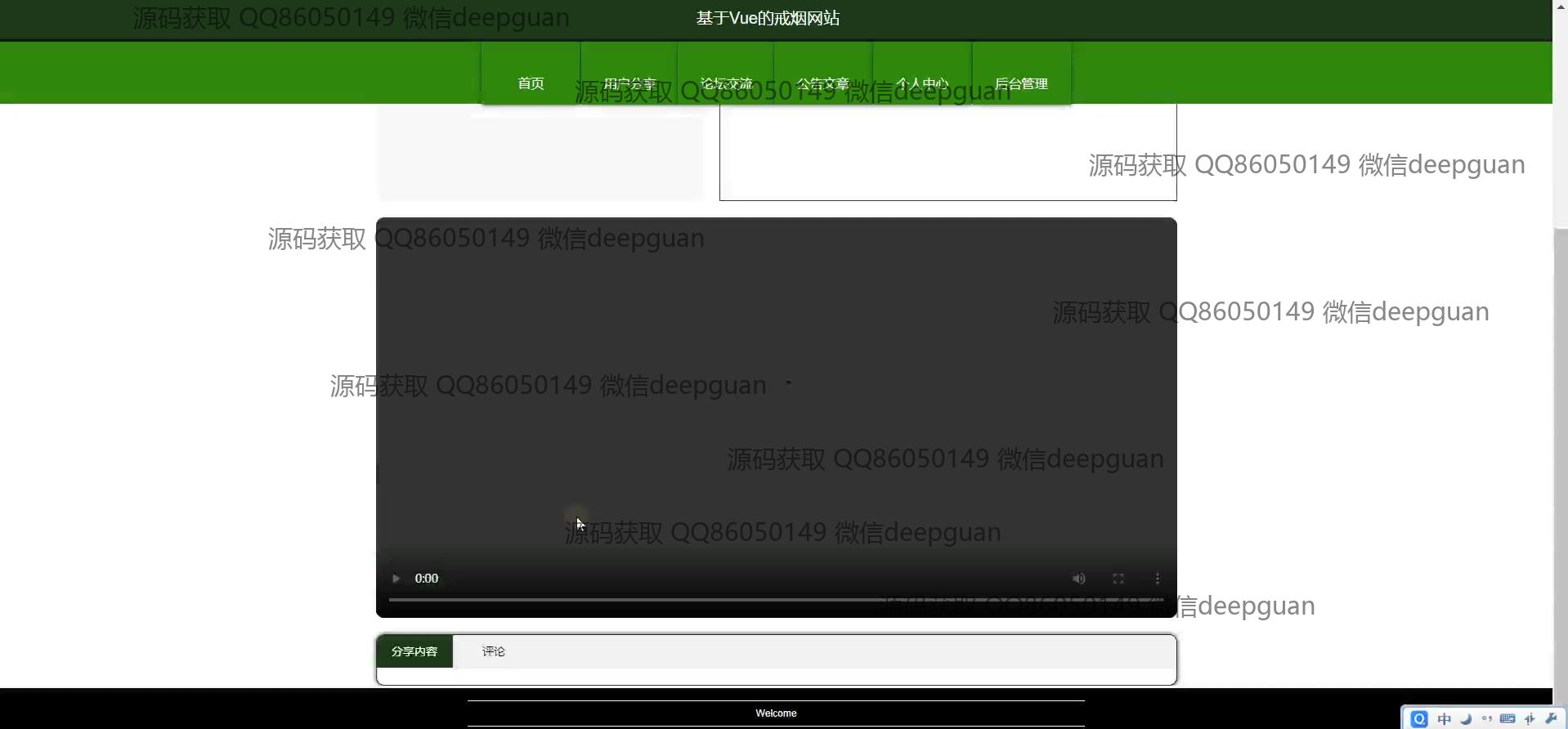Click the blue Q input method logo
The height and width of the screenshot is (729, 1568).
click(x=1419, y=719)
